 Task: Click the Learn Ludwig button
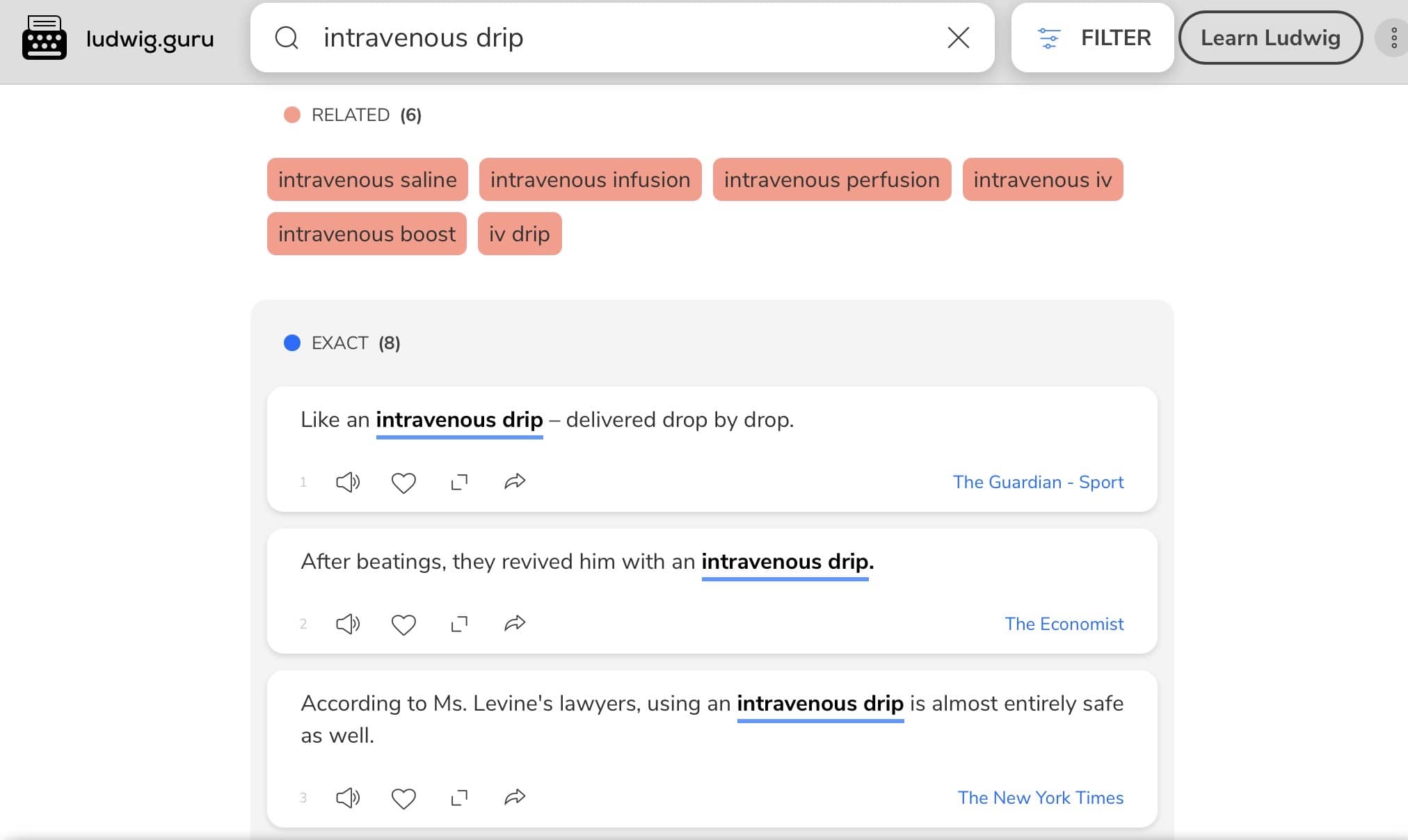[1270, 38]
